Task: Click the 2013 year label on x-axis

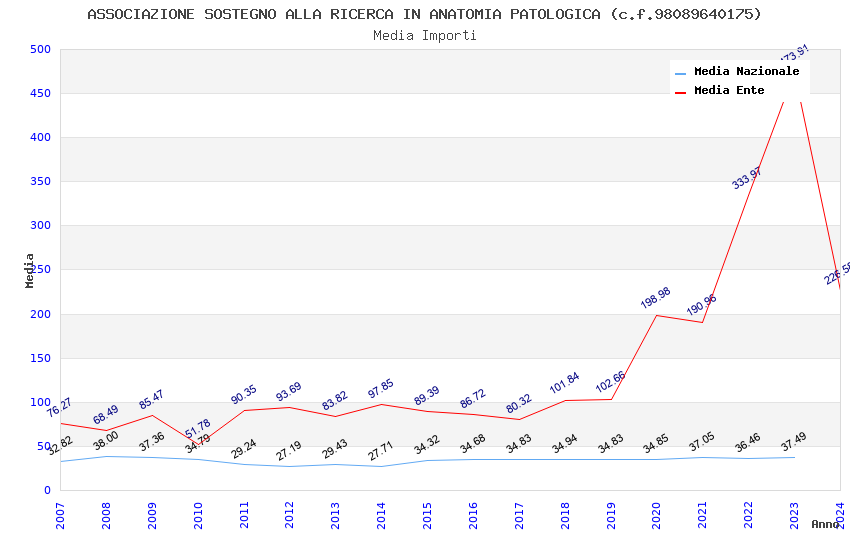Action: 336,515
